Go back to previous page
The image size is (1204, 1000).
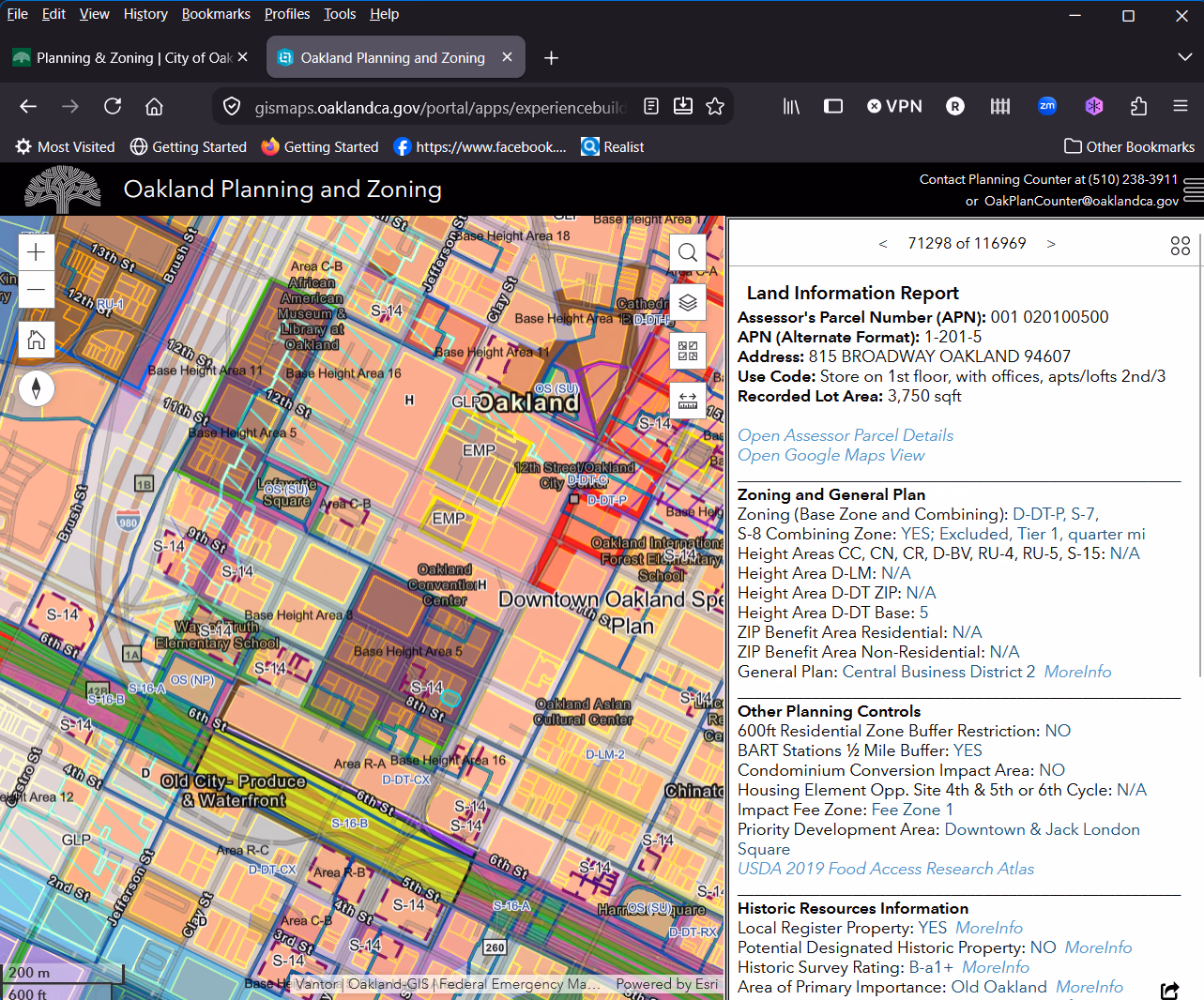point(28,107)
